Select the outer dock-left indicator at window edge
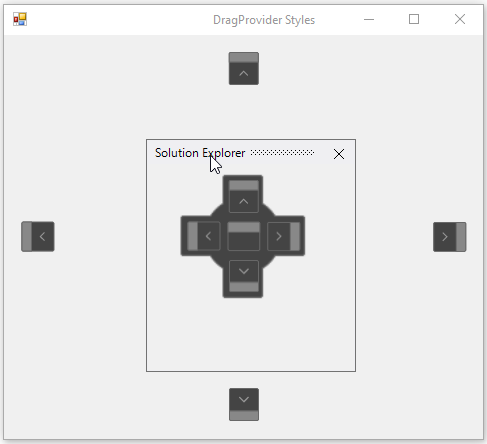Viewport: 487px width, 444px height. (x=38, y=236)
